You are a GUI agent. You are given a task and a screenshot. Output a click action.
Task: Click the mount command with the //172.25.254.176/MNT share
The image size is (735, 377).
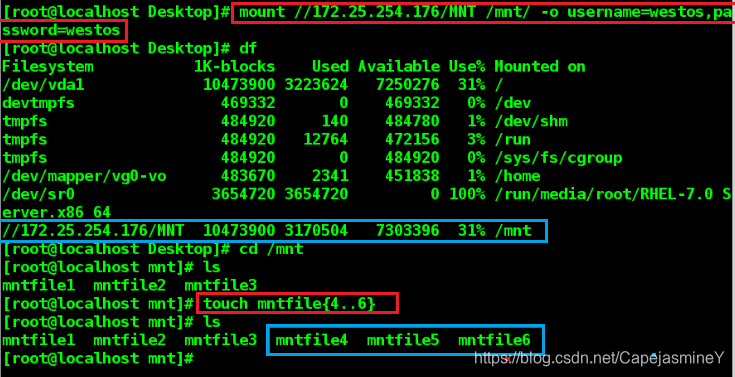(487, 13)
